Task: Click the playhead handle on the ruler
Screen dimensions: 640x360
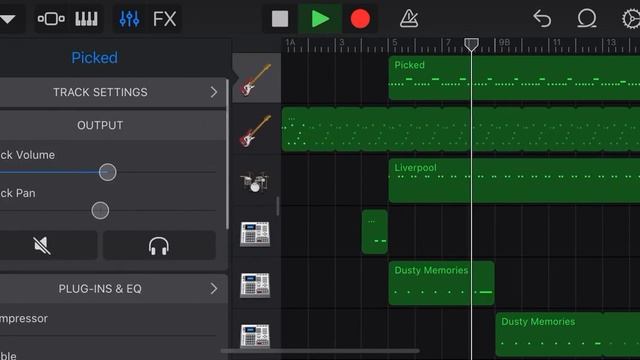Action: pos(471,44)
